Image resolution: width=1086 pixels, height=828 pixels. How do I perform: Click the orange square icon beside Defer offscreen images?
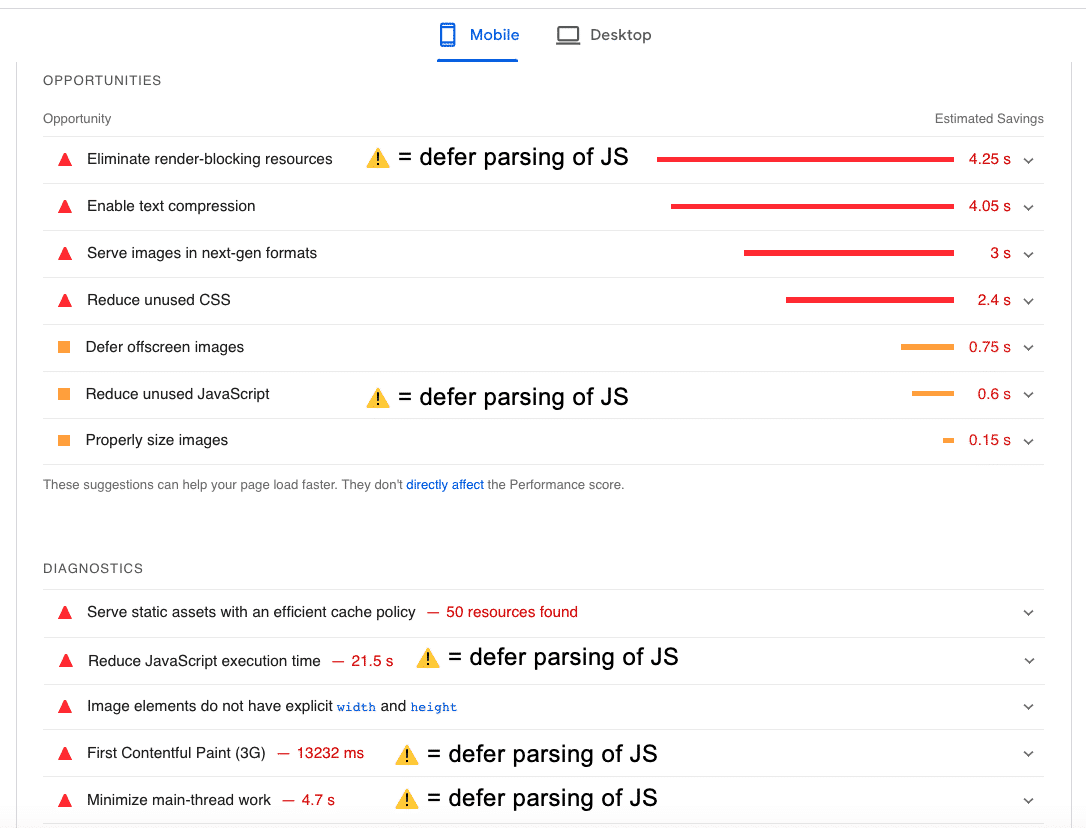point(64,347)
